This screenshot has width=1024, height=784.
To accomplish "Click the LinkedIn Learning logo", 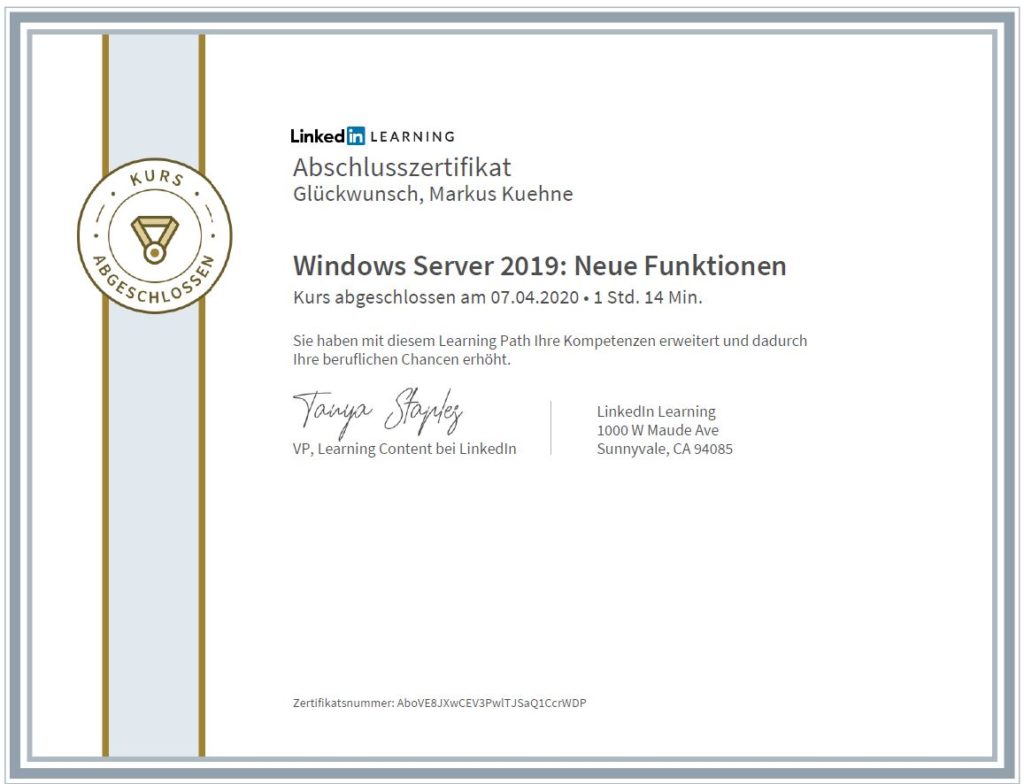I will tap(373, 136).
